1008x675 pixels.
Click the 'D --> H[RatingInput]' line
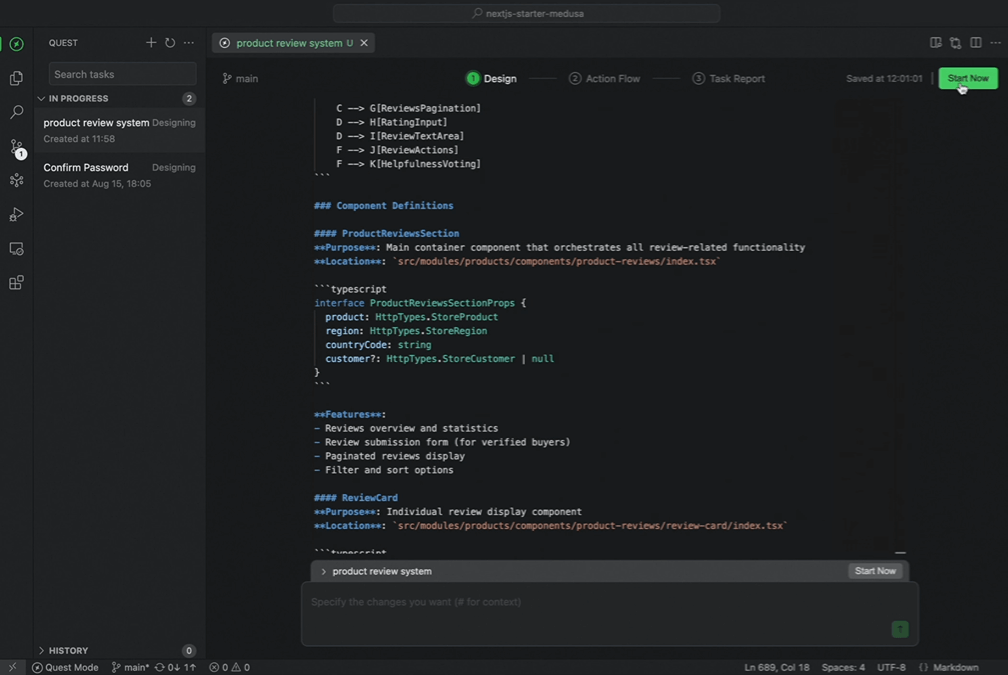(x=392, y=122)
